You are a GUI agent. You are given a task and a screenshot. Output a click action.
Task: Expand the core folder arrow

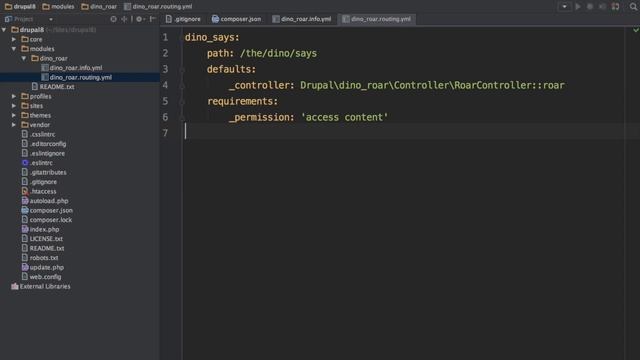[x=14, y=39]
